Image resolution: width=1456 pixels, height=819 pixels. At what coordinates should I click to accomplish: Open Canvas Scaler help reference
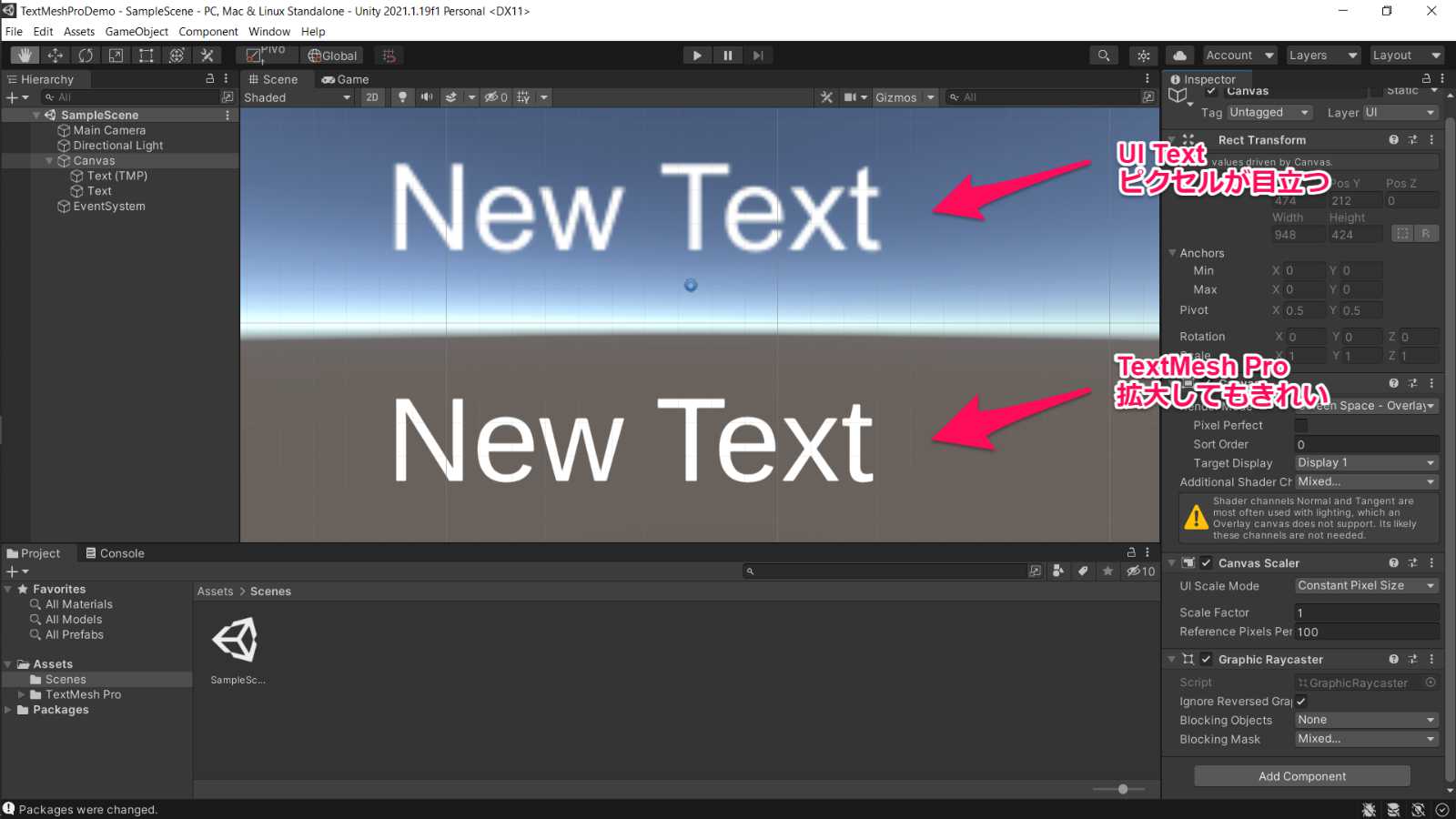pyautogui.click(x=1393, y=563)
